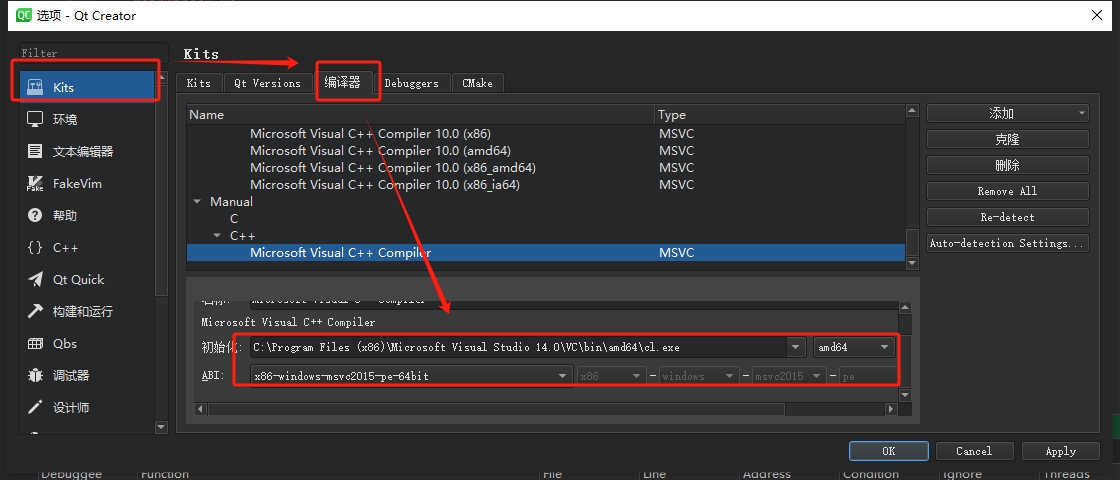The height and width of the screenshot is (480, 1120).
Task: Sort compilers by Type column header
Action: [x=779, y=114]
